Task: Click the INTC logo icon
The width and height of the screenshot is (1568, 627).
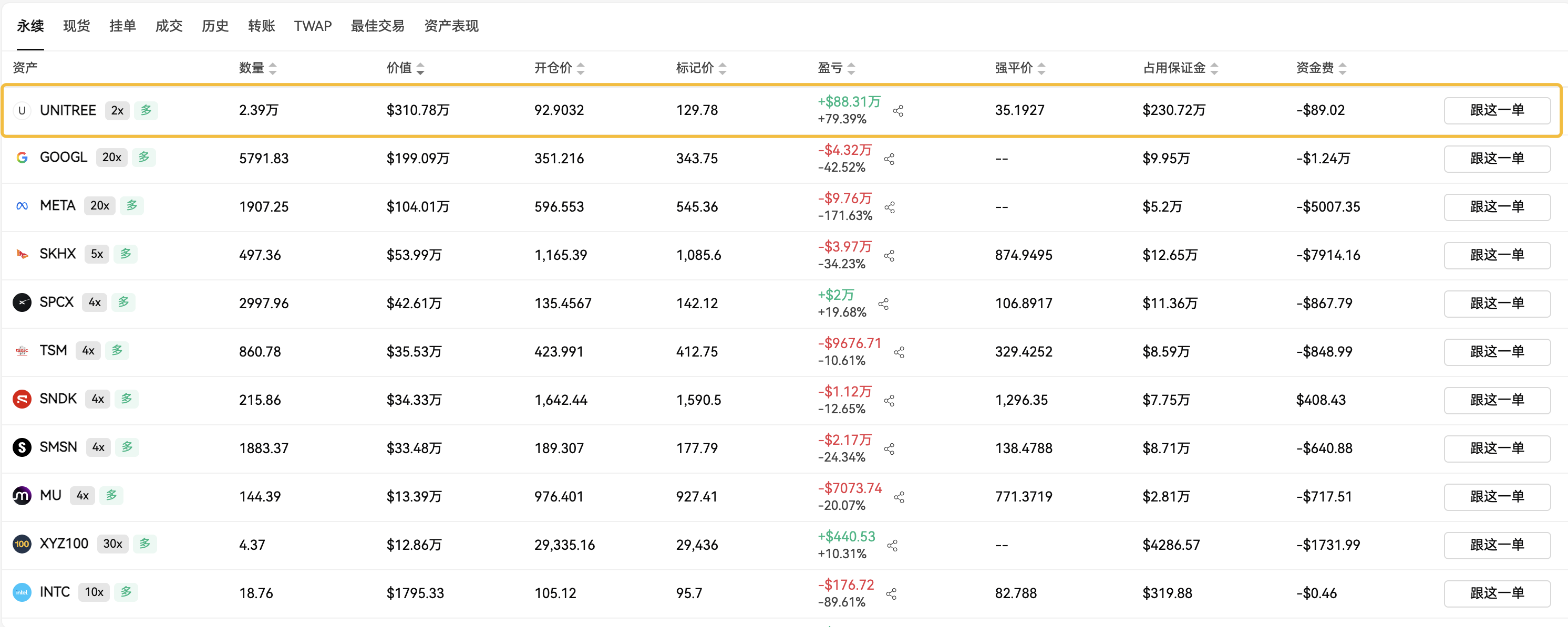Action: coord(22,592)
